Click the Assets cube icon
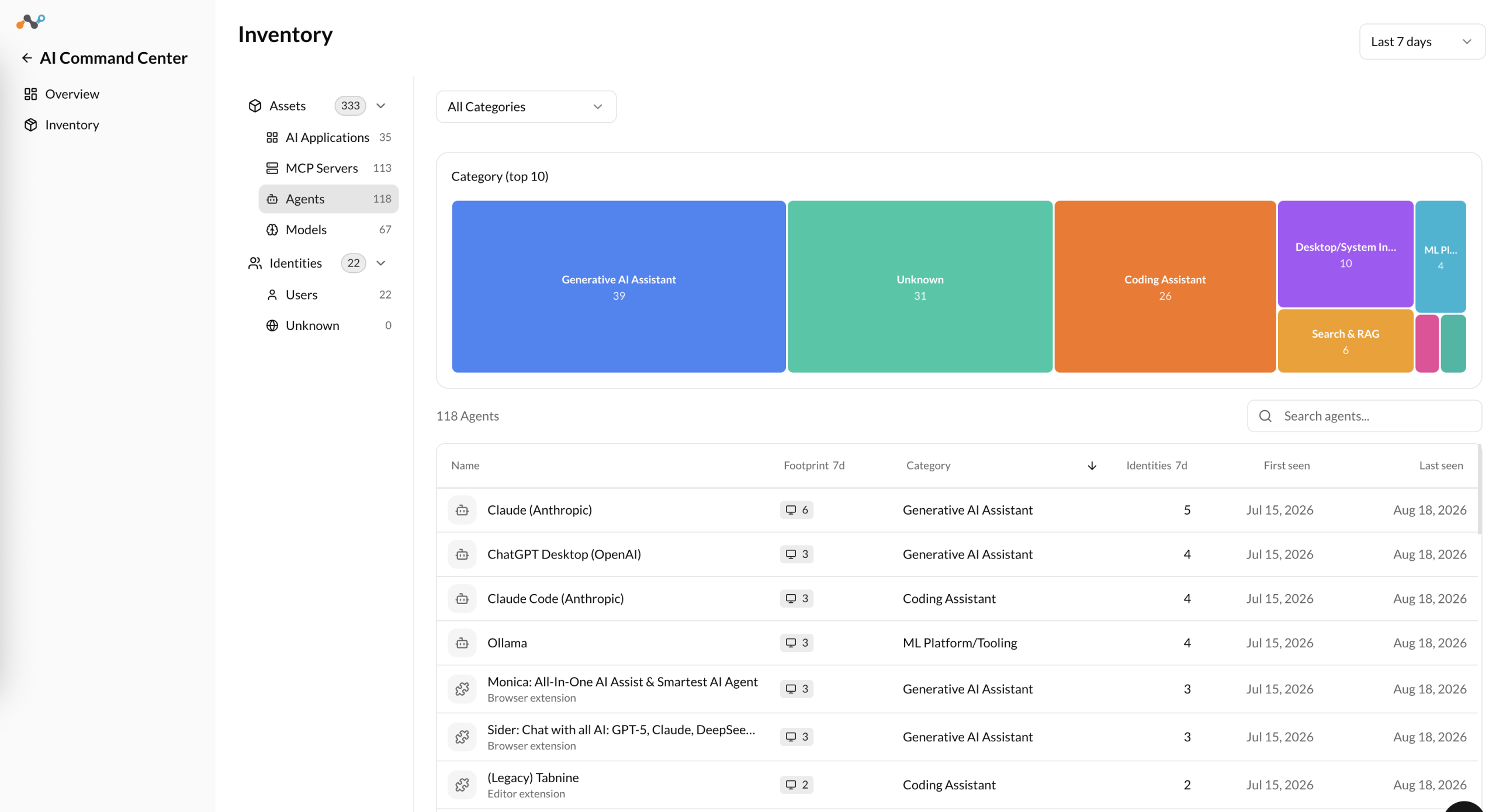This screenshot has width=1496, height=812. [x=255, y=106]
